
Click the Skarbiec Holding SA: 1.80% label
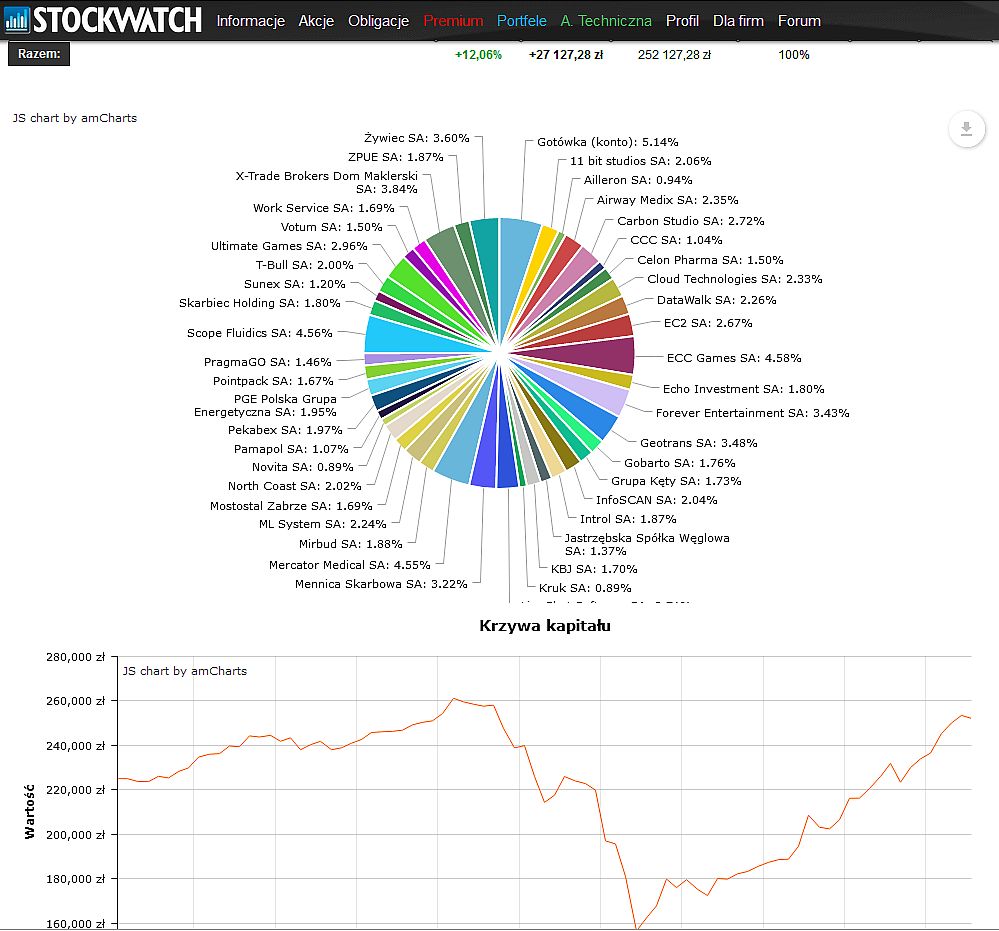tap(259, 303)
